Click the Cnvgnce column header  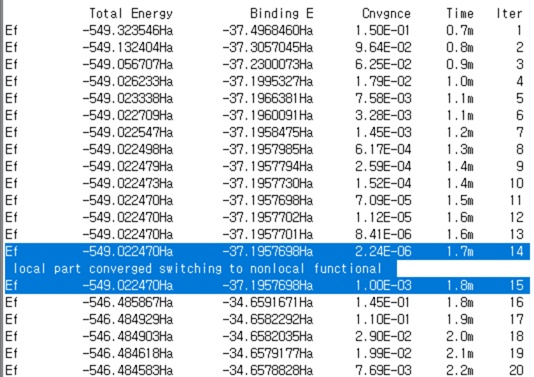[x=387, y=14]
